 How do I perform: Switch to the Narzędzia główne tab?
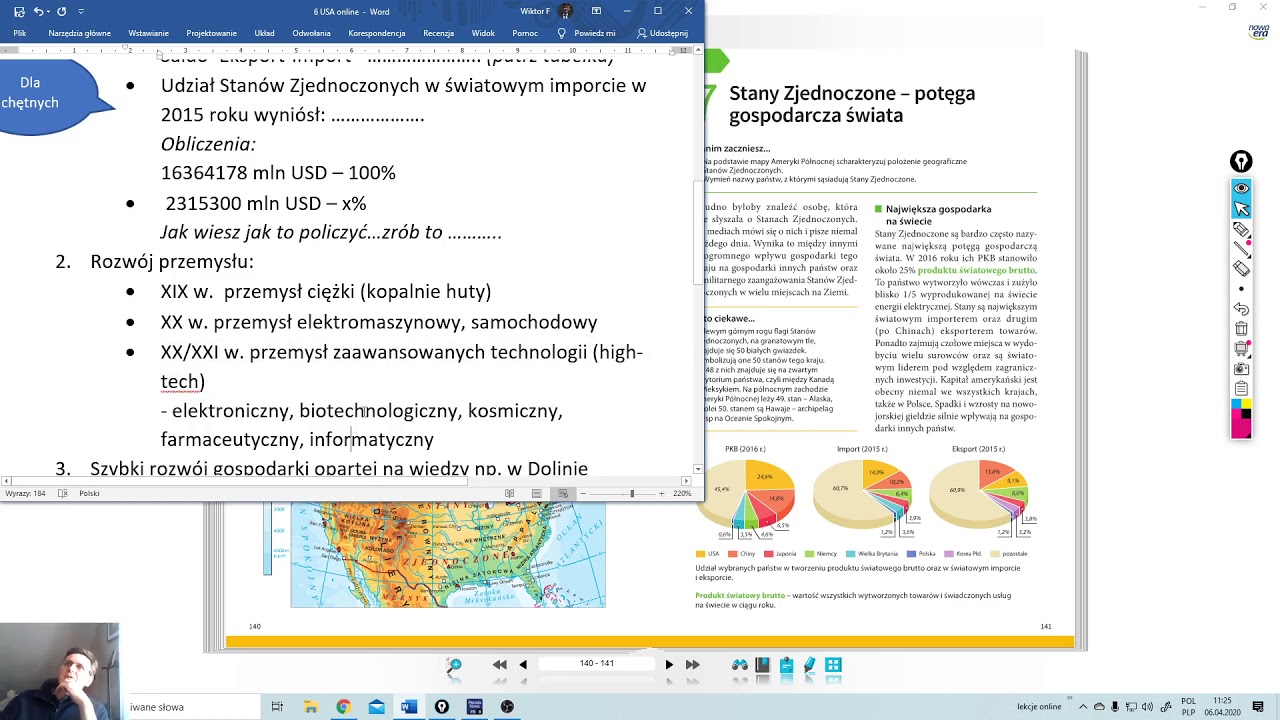pyautogui.click(x=80, y=33)
